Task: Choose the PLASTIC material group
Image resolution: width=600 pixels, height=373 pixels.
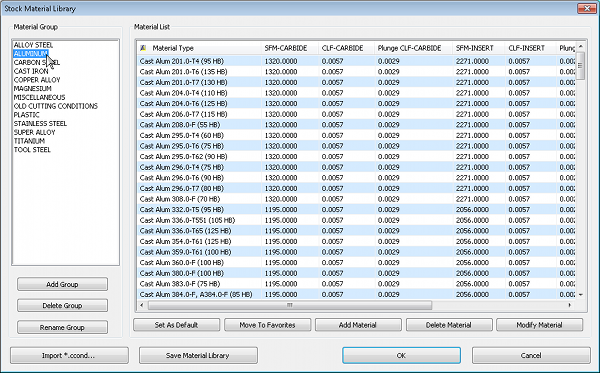Action: pyautogui.click(x=26, y=115)
